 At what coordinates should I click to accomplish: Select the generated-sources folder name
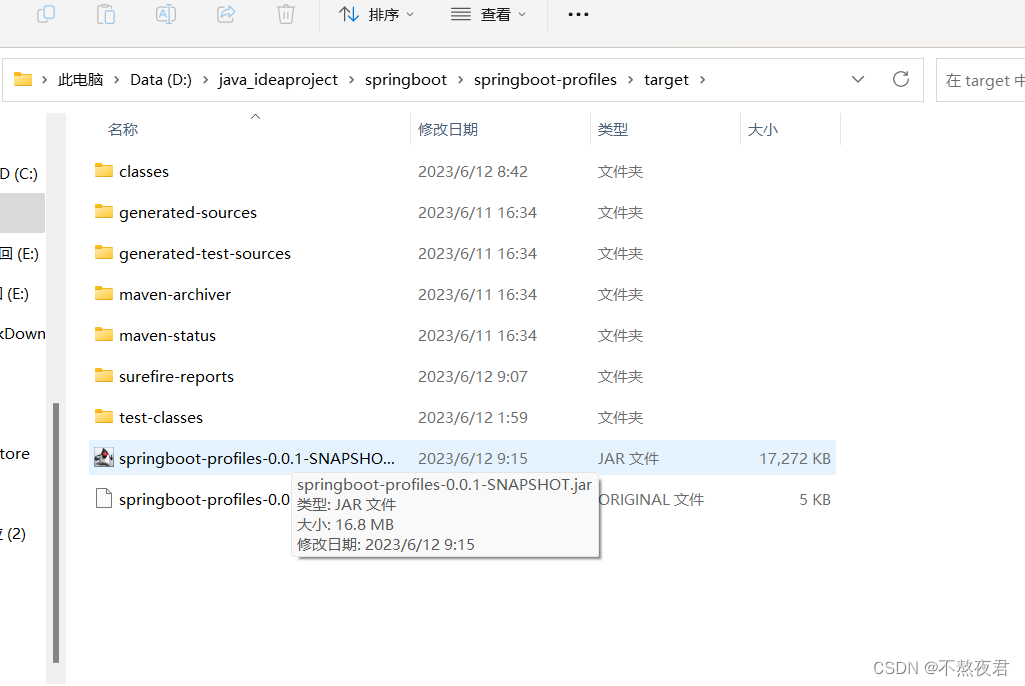coord(188,213)
